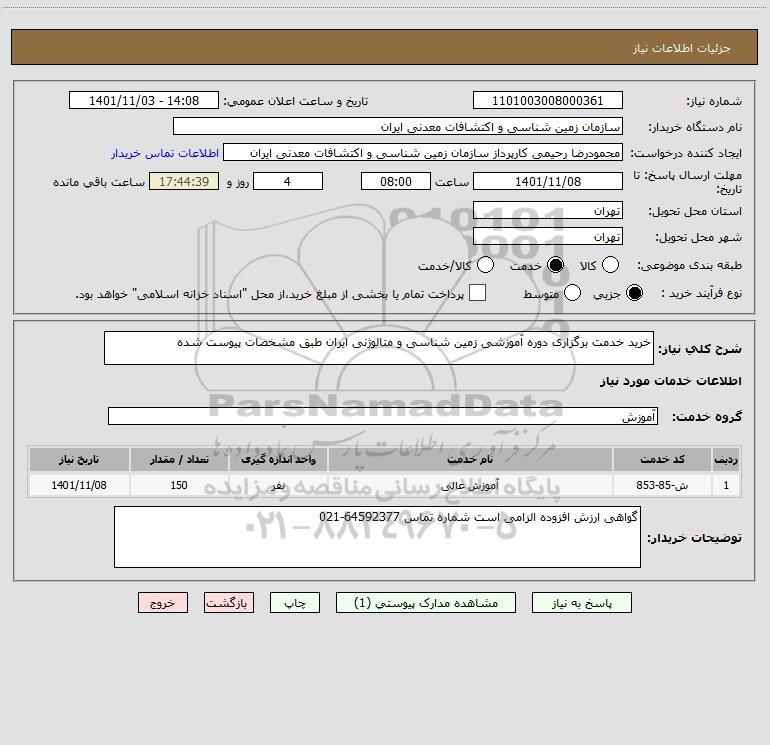The height and width of the screenshot is (745, 770).
Task: Click the remaining time 17:44:39 field
Action: click(x=184, y=181)
